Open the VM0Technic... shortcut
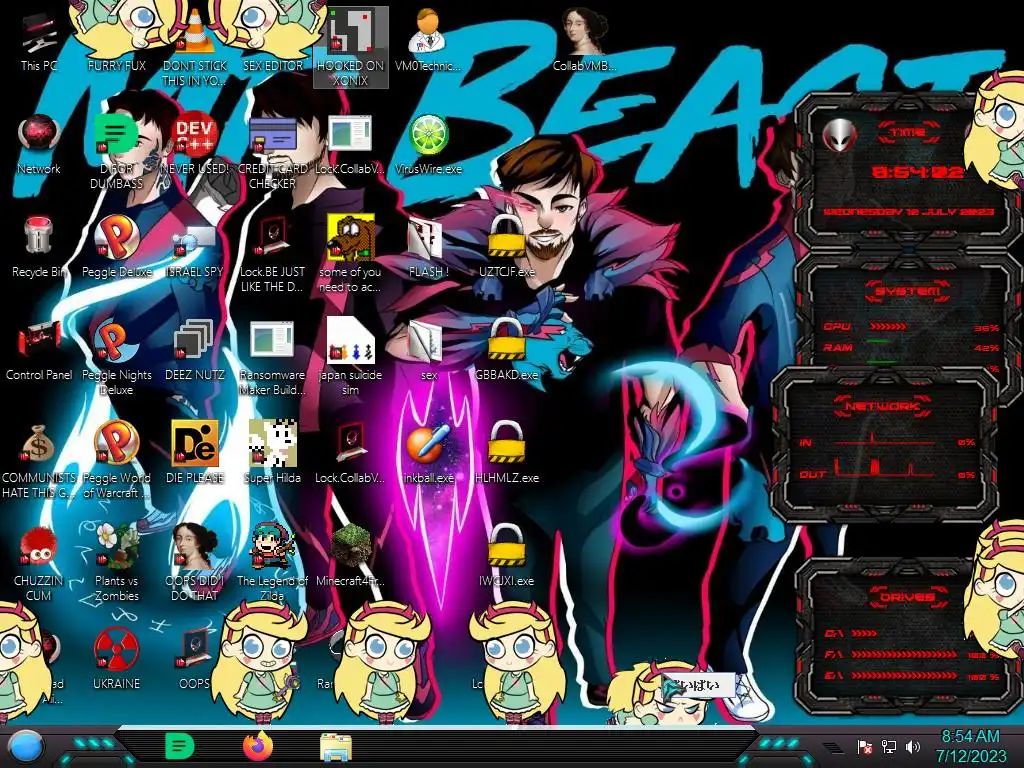Screen dimensions: 1024x768 (x=428, y=40)
